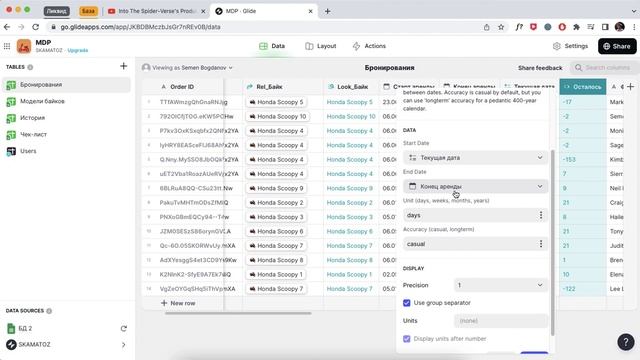Add a new table with plus icon
Image resolution: width=640 pixels, height=360 pixels.
pos(124,66)
